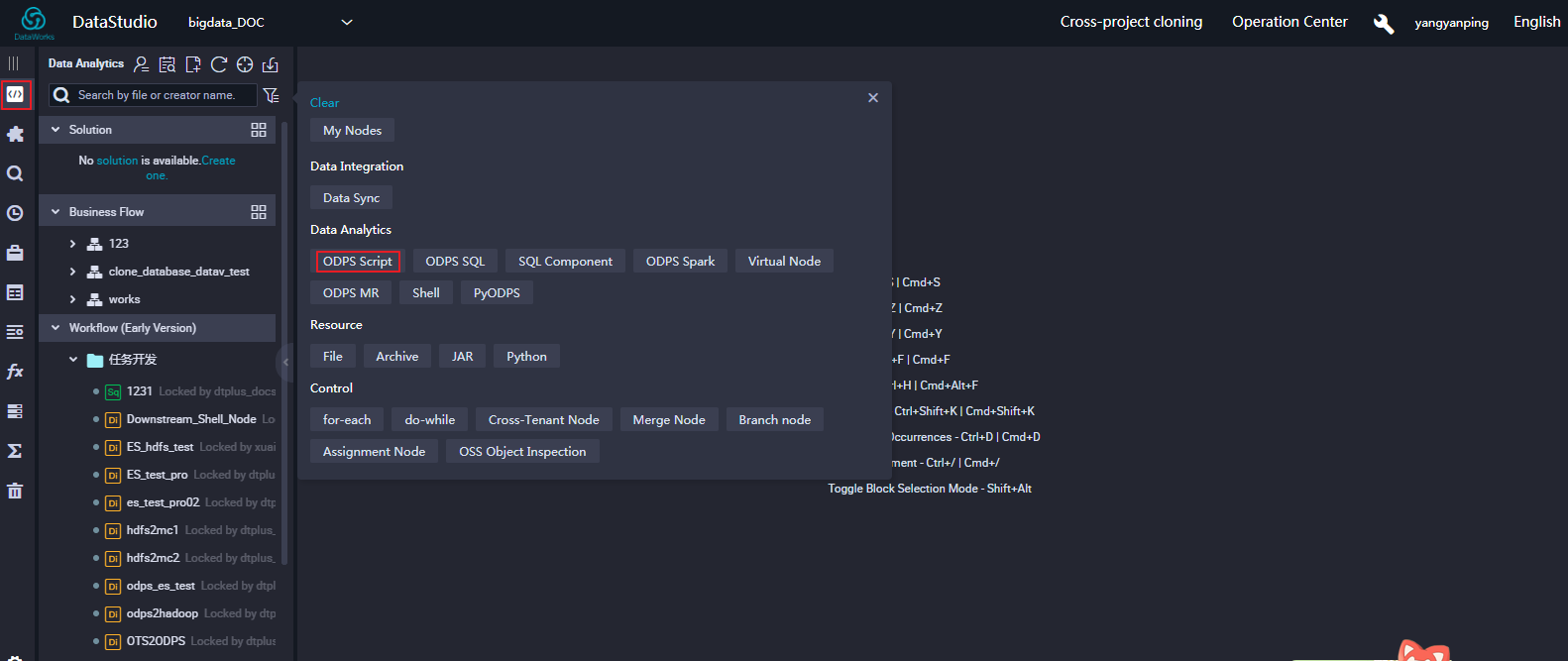Select the Archive resource filter

[x=396, y=357]
